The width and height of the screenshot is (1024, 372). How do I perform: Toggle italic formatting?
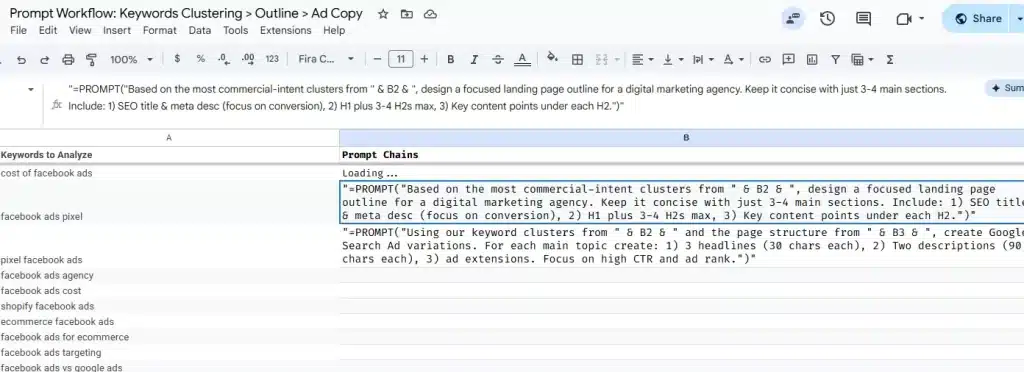474,59
